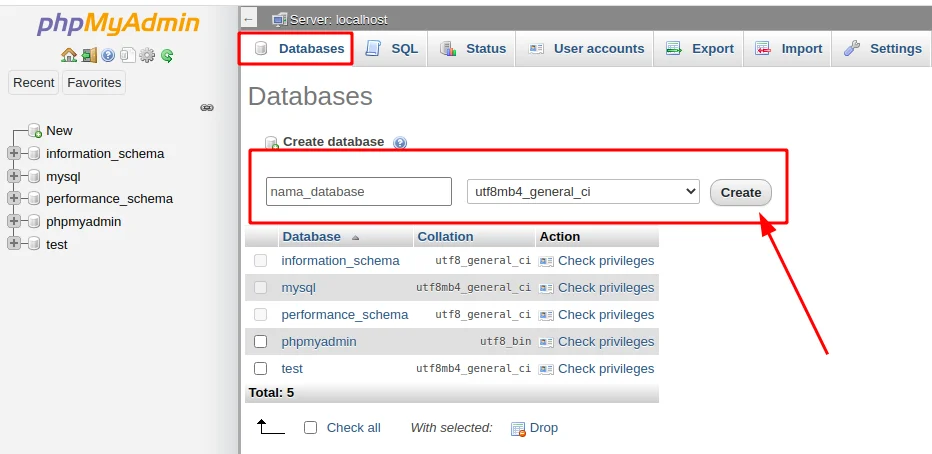Image resolution: width=932 pixels, height=454 pixels.
Task: Click the Home icon under phpMyAdmin logo
Action: 69,56
